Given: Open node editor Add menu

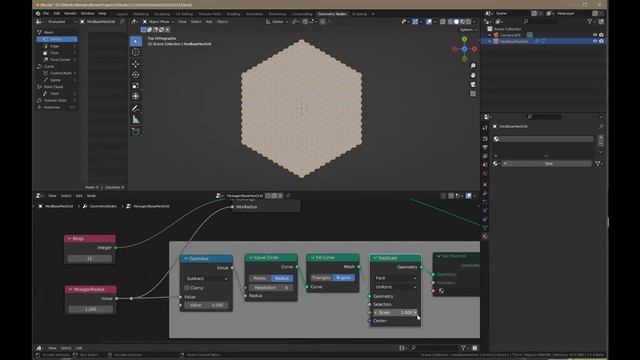Looking at the screenshot, I should (79, 196).
